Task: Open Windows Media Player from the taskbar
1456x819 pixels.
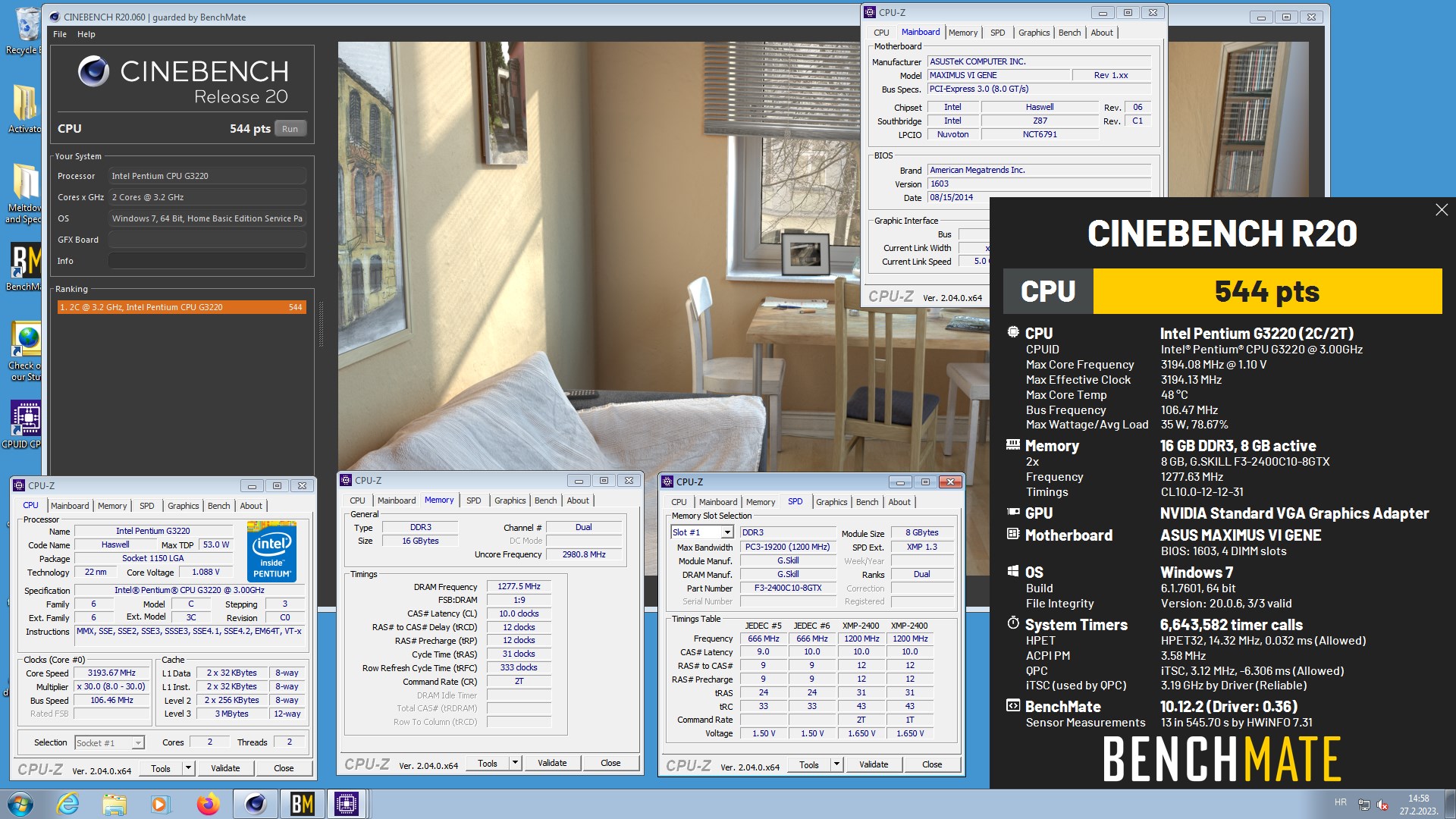Action: pyautogui.click(x=160, y=804)
